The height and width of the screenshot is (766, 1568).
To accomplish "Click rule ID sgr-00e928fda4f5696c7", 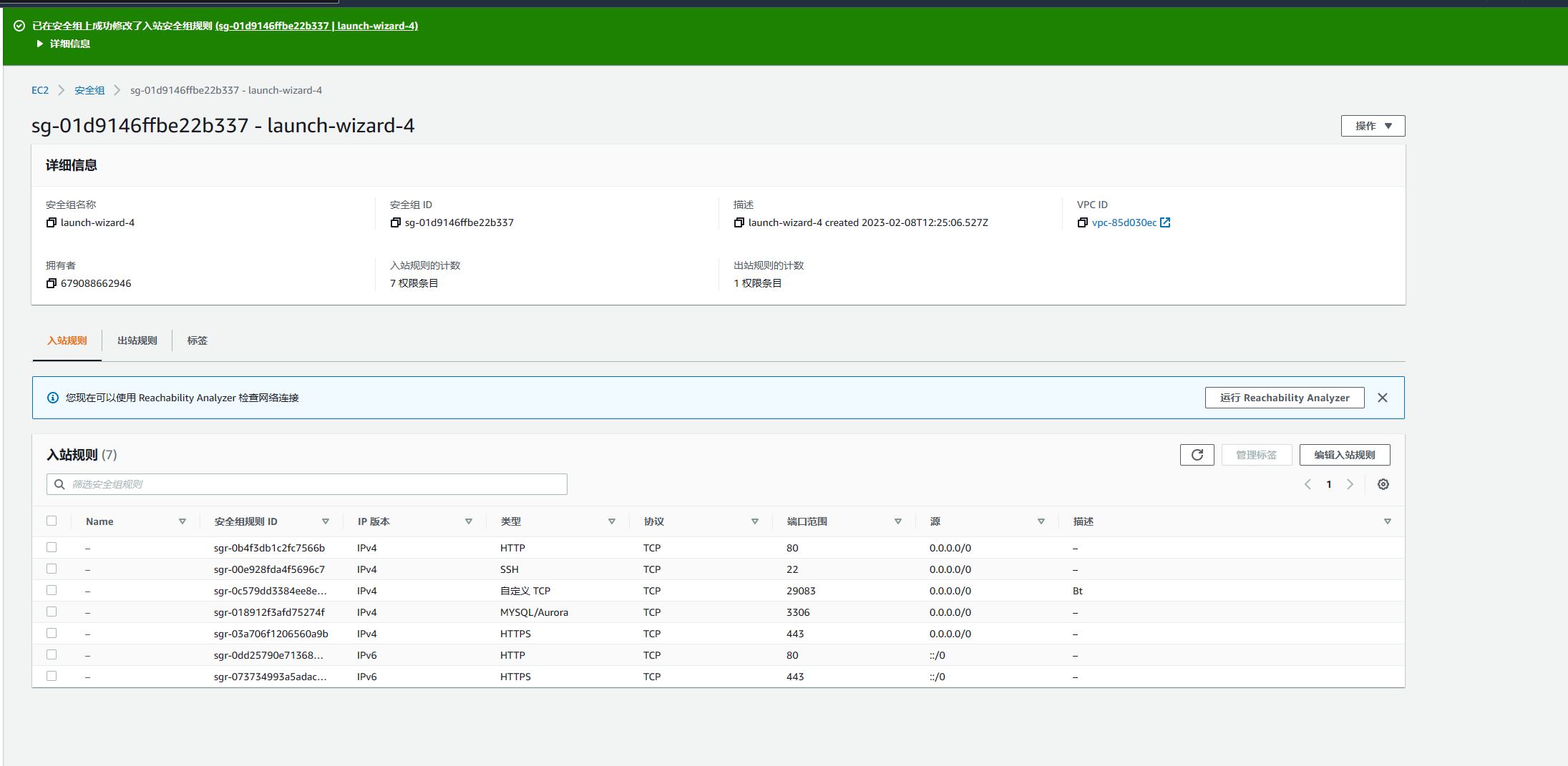I will click(x=269, y=569).
